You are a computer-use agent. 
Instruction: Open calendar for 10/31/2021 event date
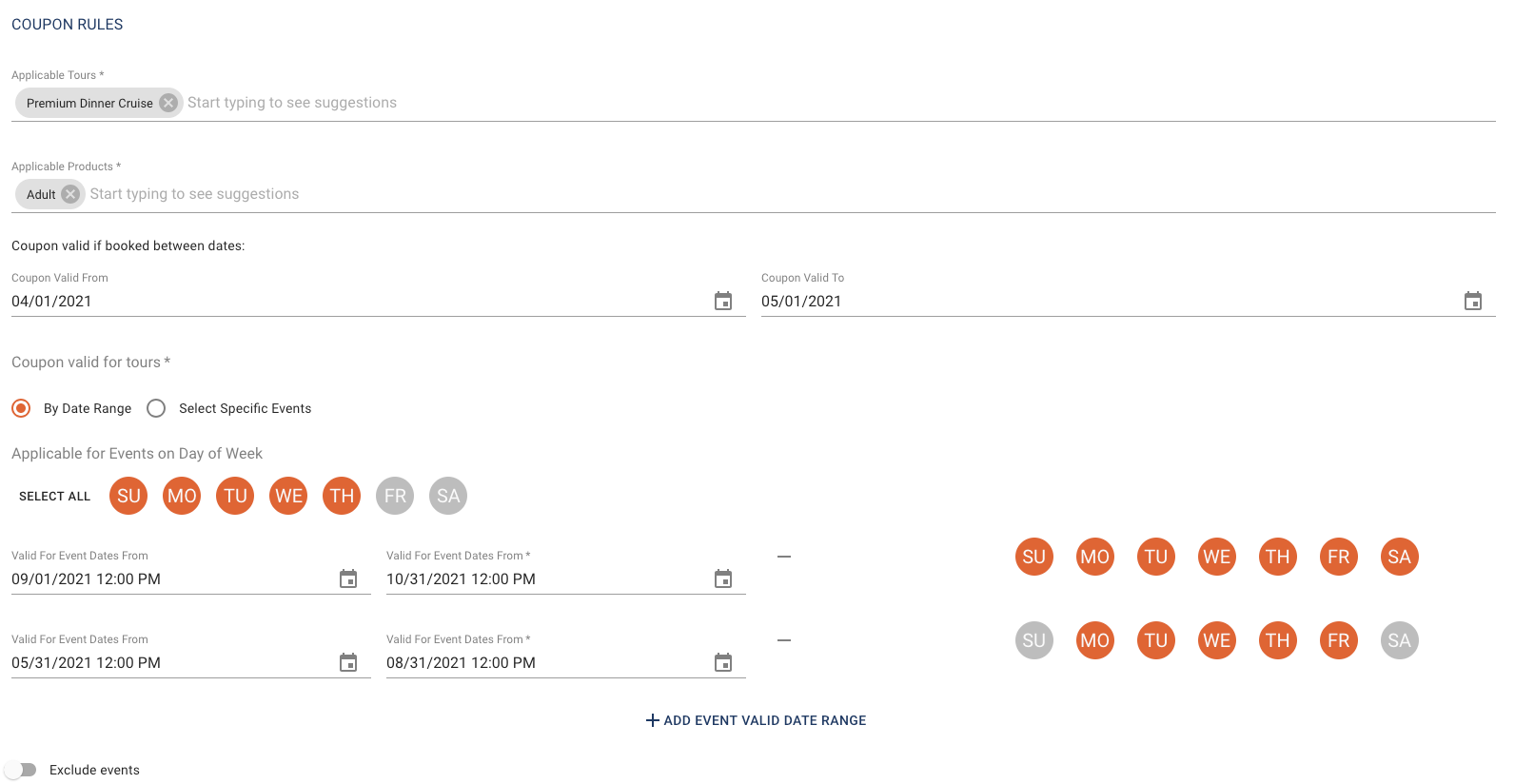(x=723, y=578)
